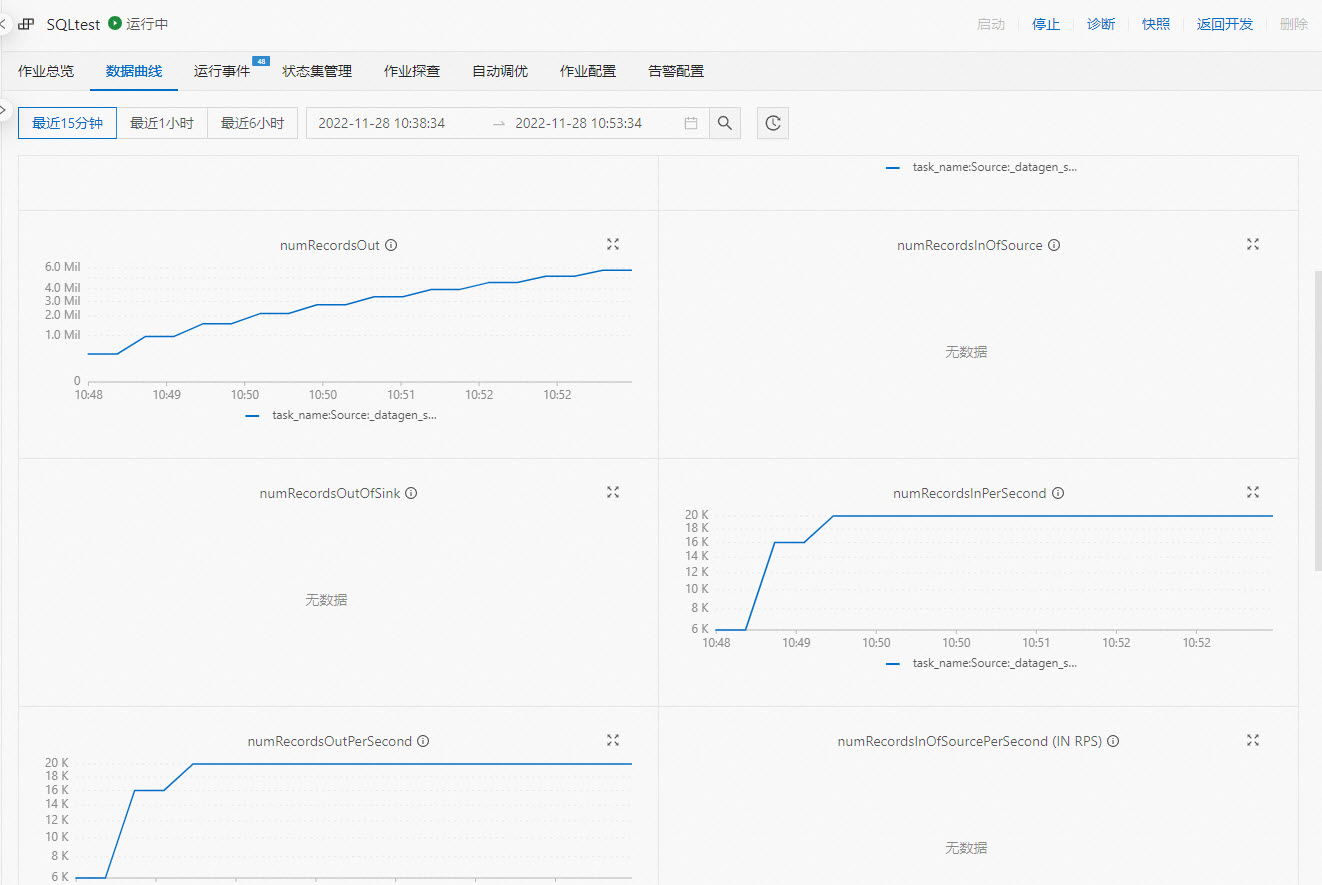
Task: Toggle the legend entry under numRecordsInPerSecond chart
Action: pyautogui.click(x=981, y=663)
